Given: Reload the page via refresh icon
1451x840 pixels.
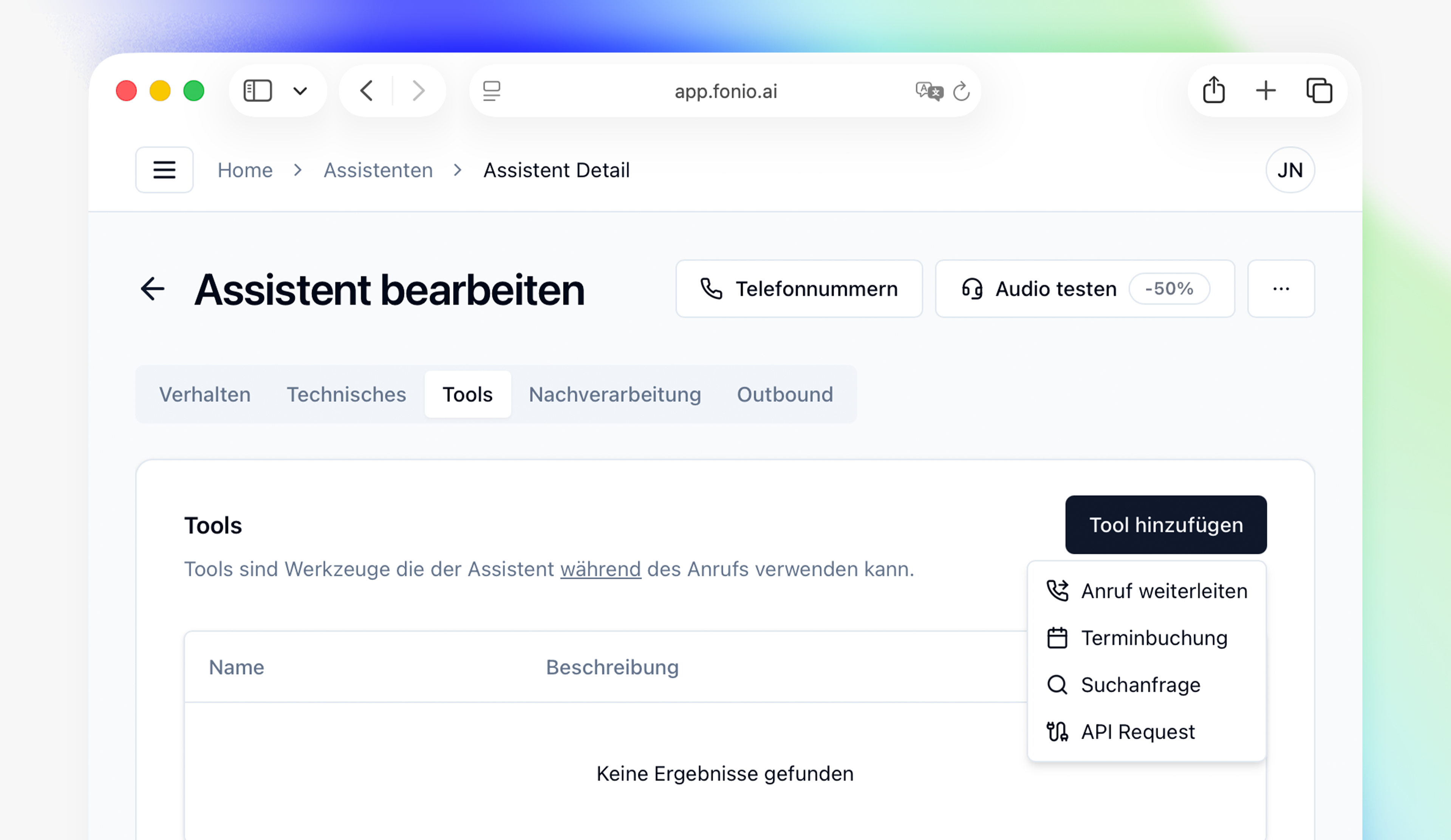Looking at the screenshot, I should click(961, 91).
